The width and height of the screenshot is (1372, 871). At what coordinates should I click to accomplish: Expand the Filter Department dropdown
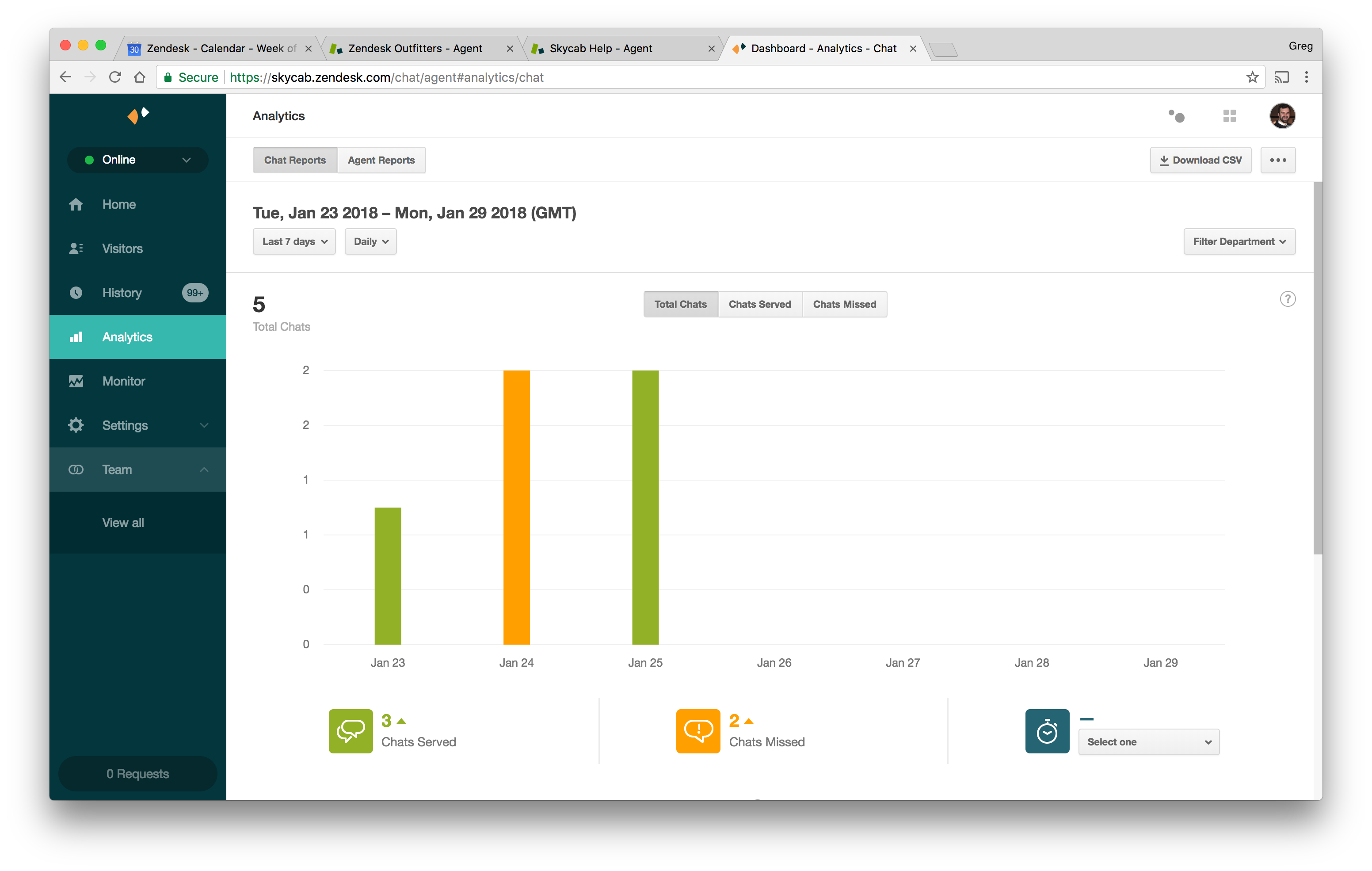(1239, 242)
